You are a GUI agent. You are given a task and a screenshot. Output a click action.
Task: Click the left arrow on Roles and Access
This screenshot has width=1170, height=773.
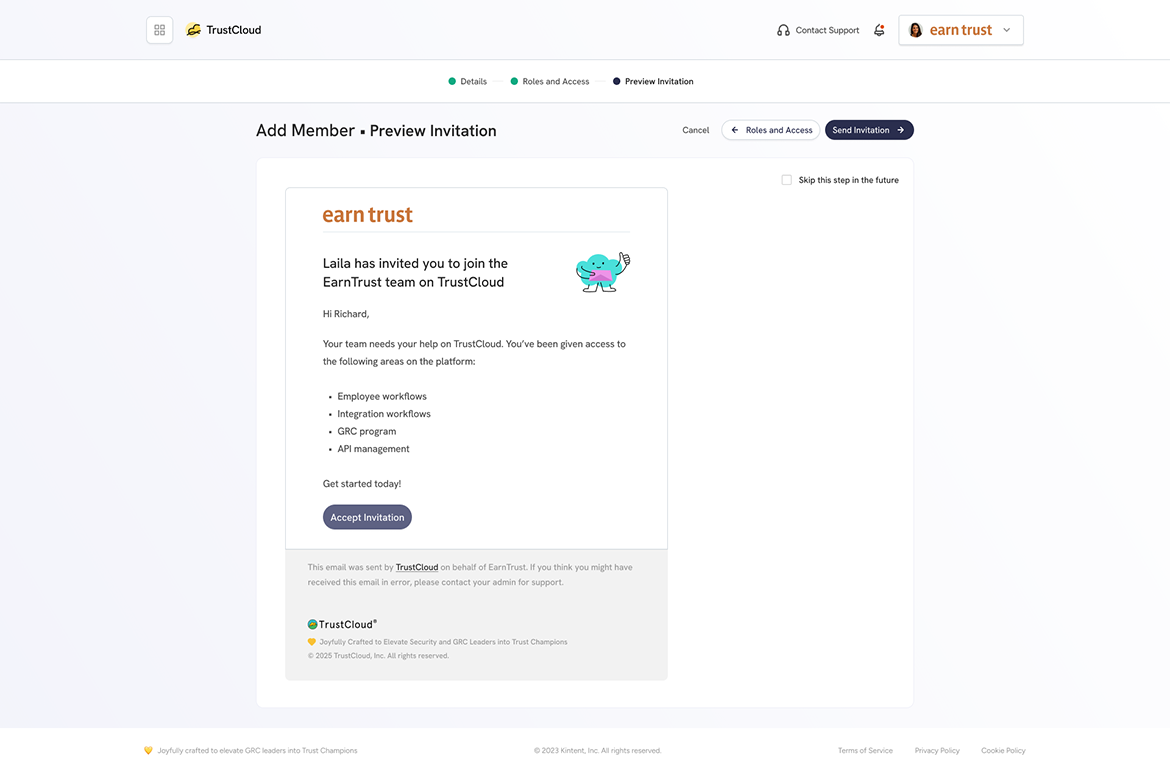[x=735, y=130]
